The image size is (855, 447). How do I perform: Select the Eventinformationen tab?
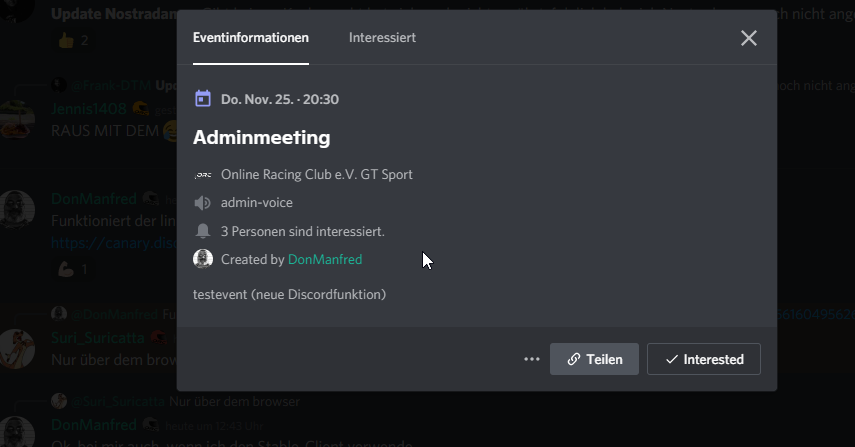[x=251, y=38]
